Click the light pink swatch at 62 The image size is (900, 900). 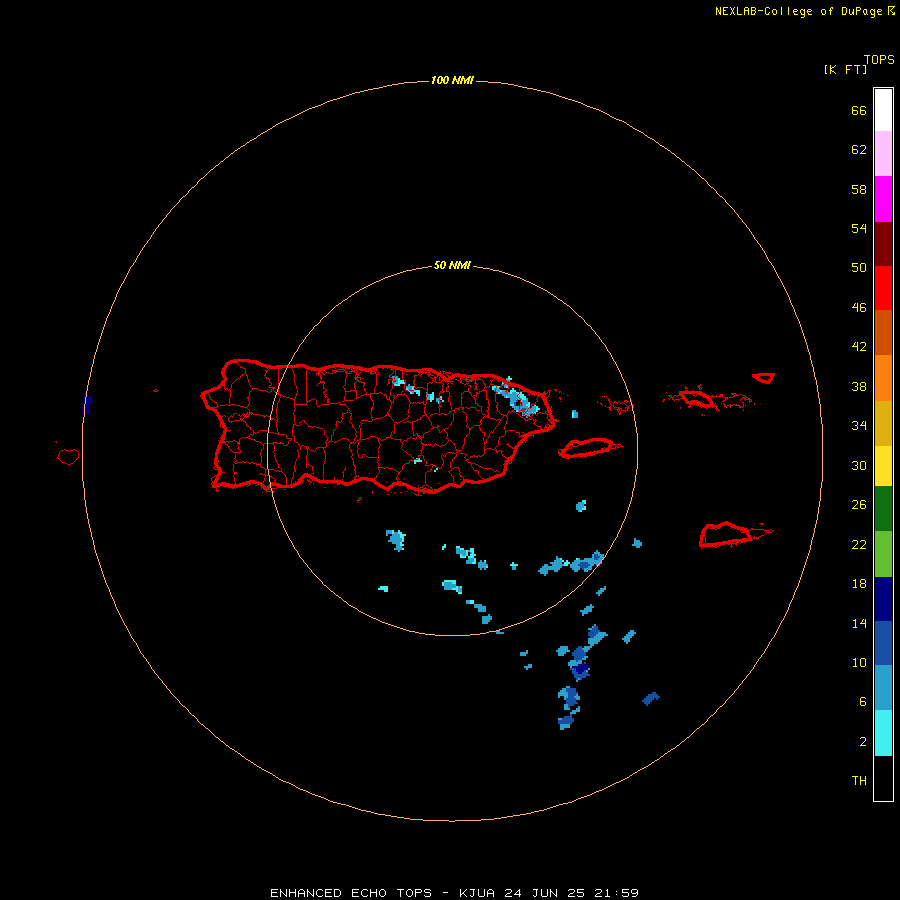click(x=883, y=154)
